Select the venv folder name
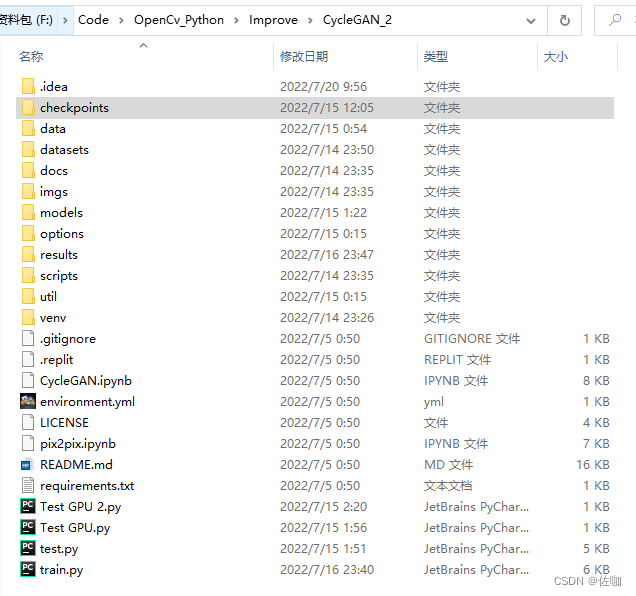 click(53, 318)
